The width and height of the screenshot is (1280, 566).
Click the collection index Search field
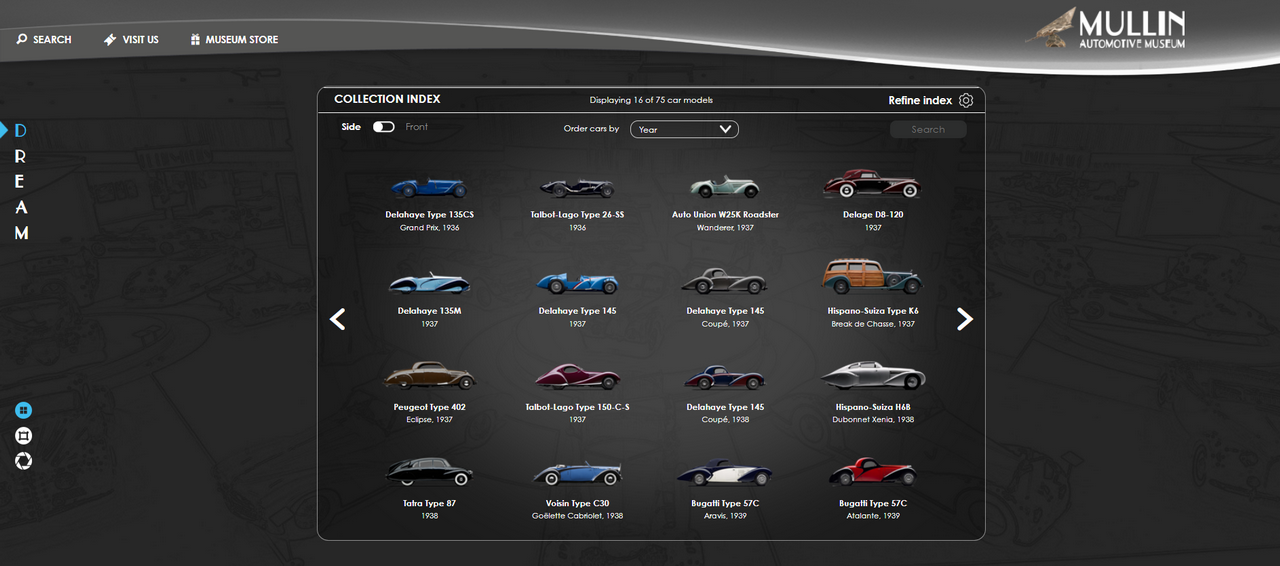point(927,129)
